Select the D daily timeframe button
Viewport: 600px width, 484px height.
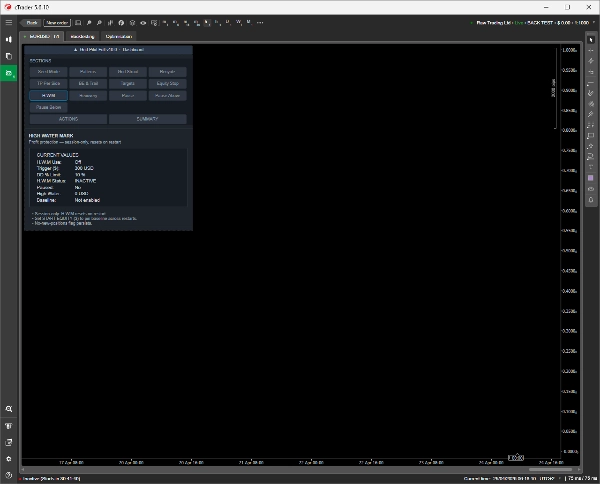[x=228, y=23]
